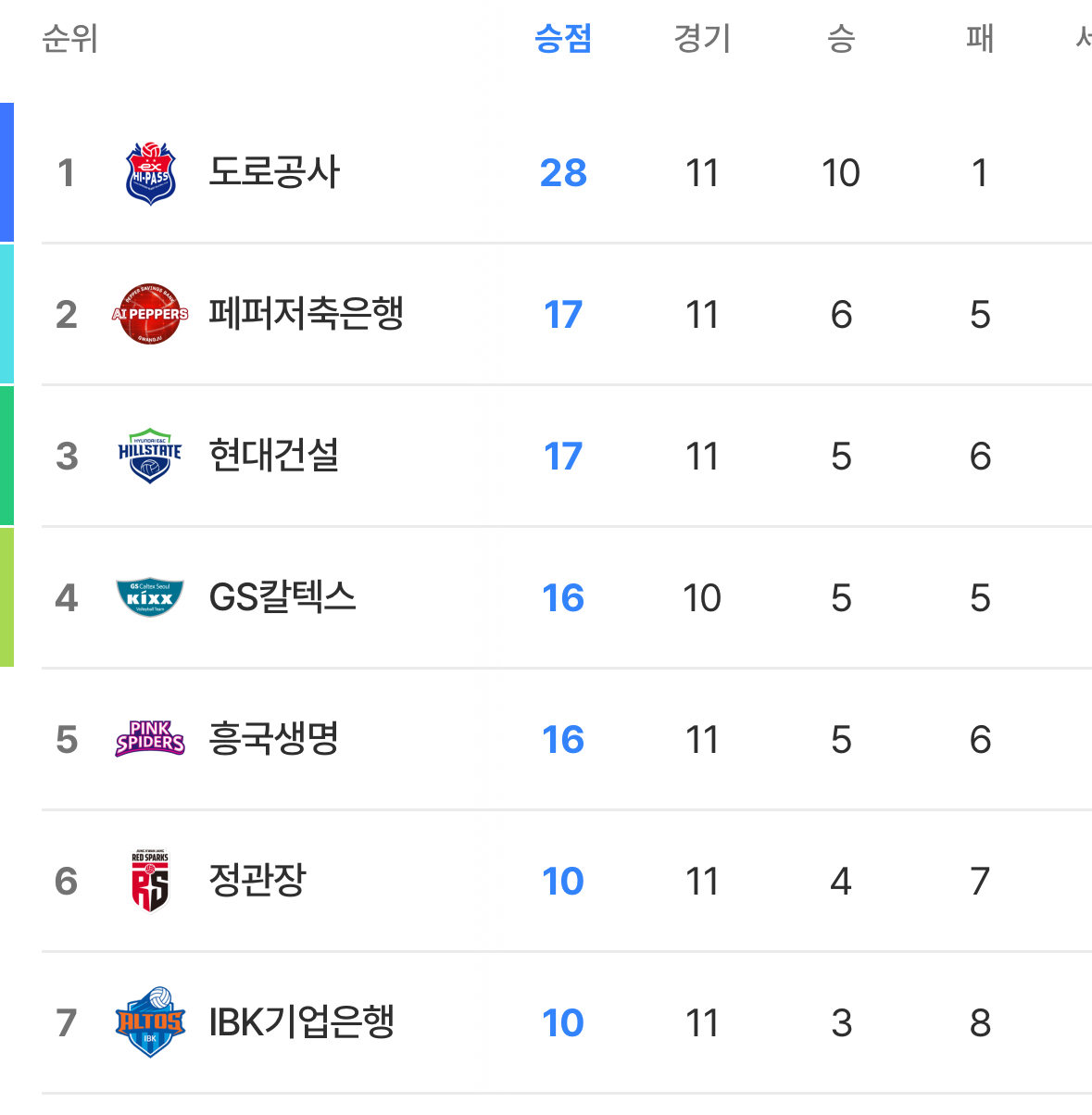The height and width of the screenshot is (1115, 1092).
Task: Sort by 승점 column header
Action: pyautogui.click(x=563, y=39)
